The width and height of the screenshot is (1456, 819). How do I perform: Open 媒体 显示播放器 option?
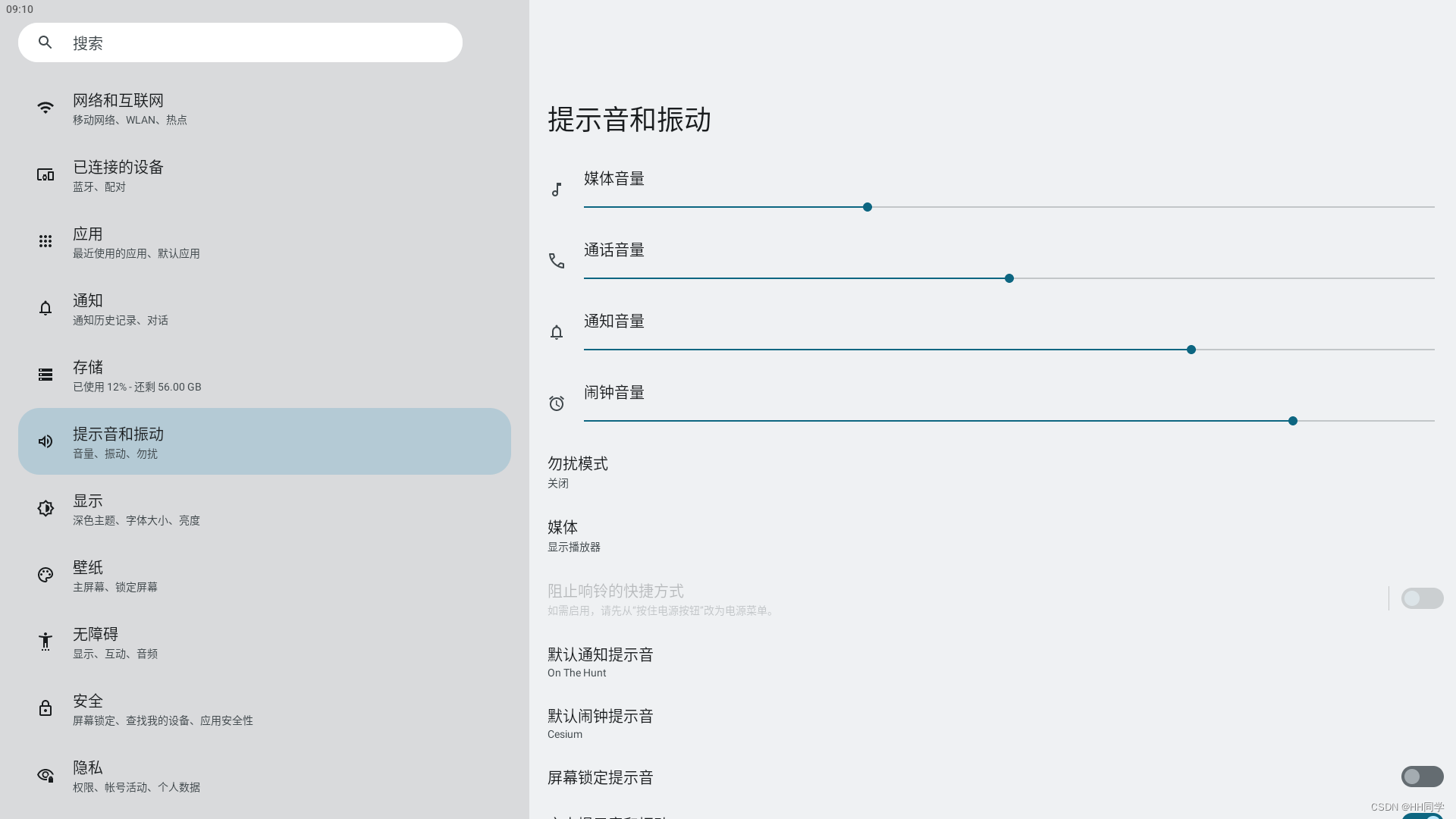point(574,535)
